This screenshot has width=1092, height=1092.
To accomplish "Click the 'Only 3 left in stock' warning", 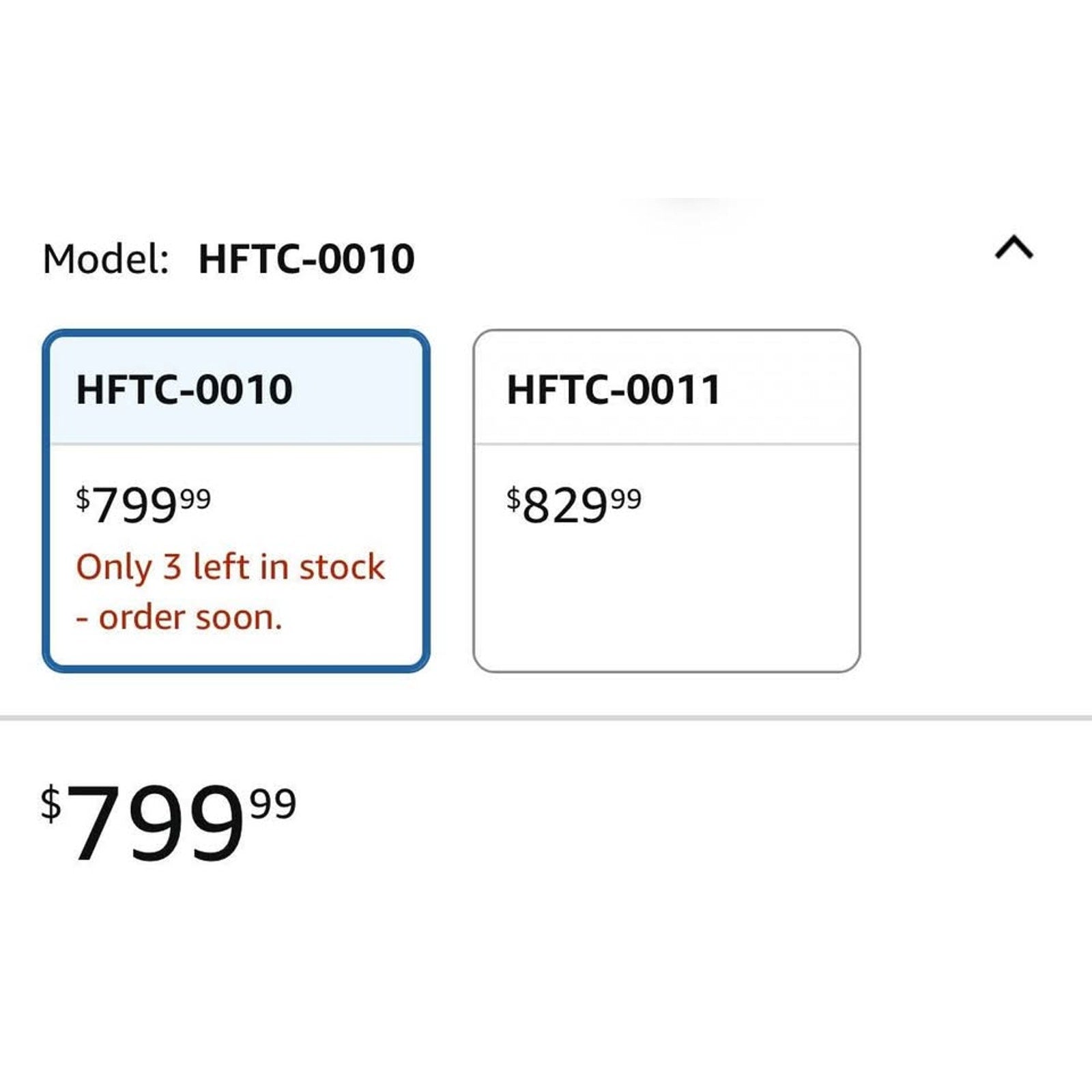I will [231, 568].
